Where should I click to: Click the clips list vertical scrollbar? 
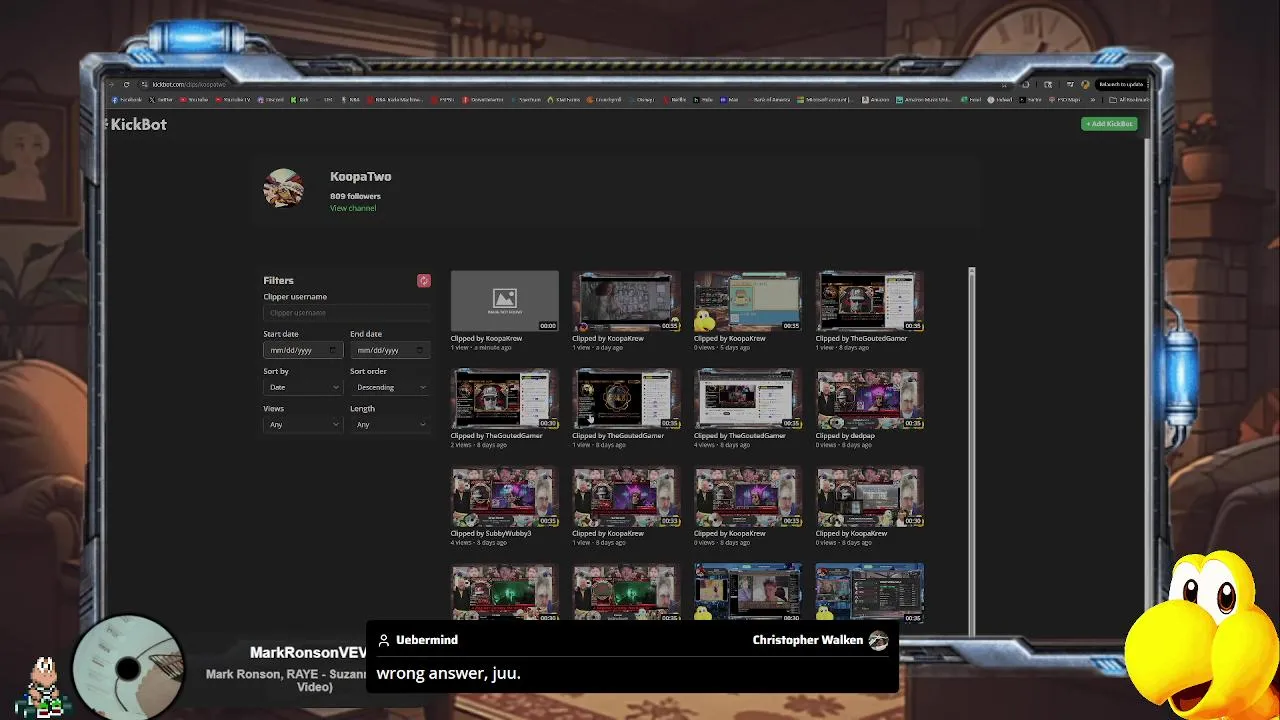(x=971, y=450)
